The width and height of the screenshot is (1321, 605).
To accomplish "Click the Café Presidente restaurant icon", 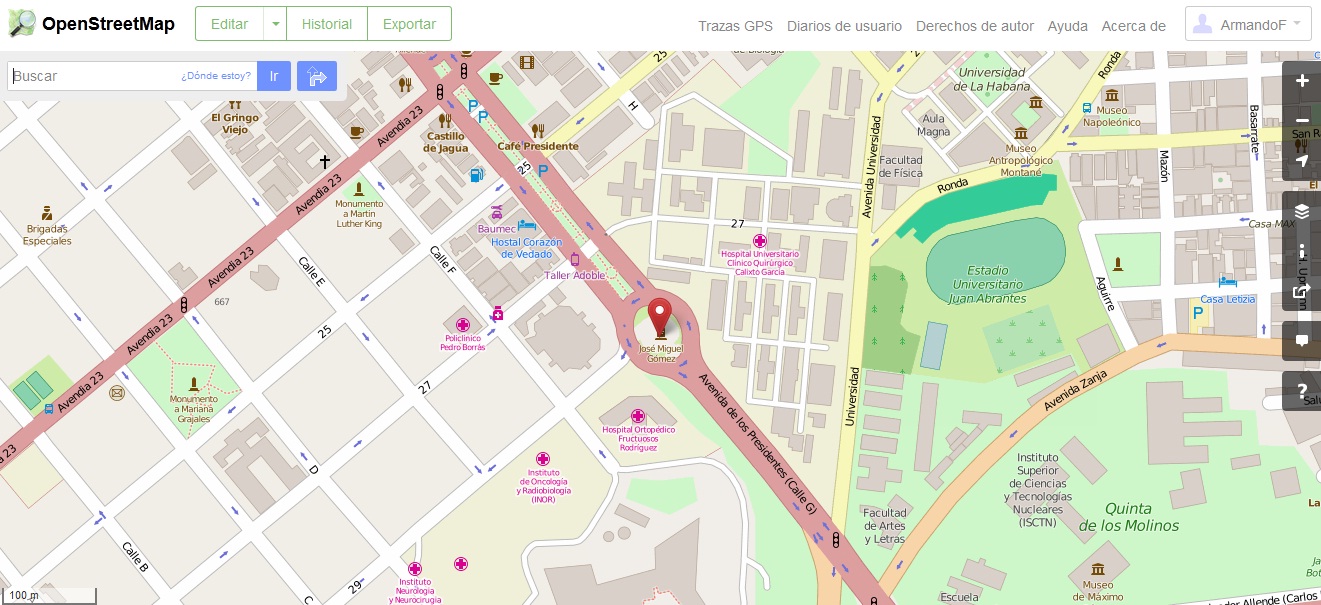I will click(538, 130).
